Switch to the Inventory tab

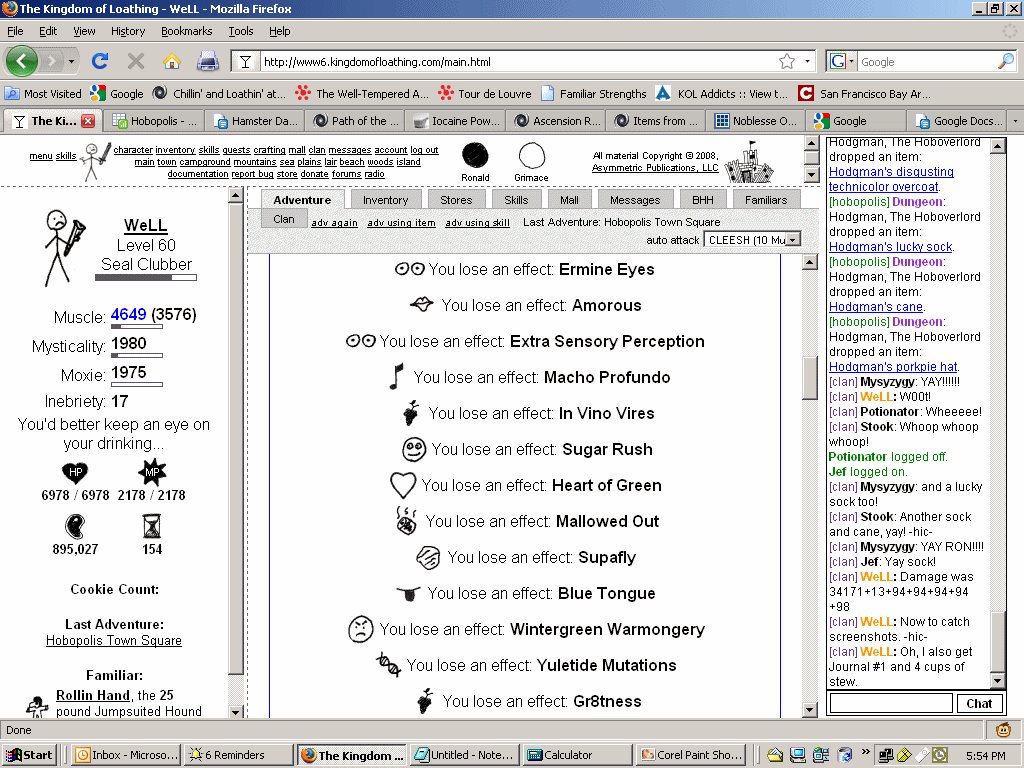point(385,200)
